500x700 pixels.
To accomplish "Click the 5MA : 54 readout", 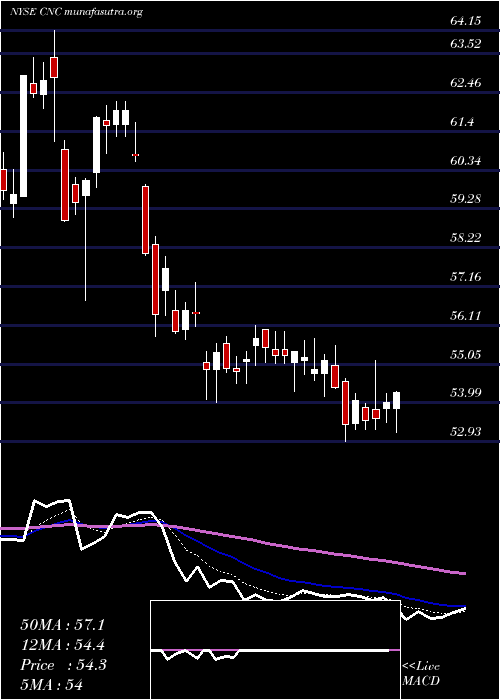I will (52, 685).
